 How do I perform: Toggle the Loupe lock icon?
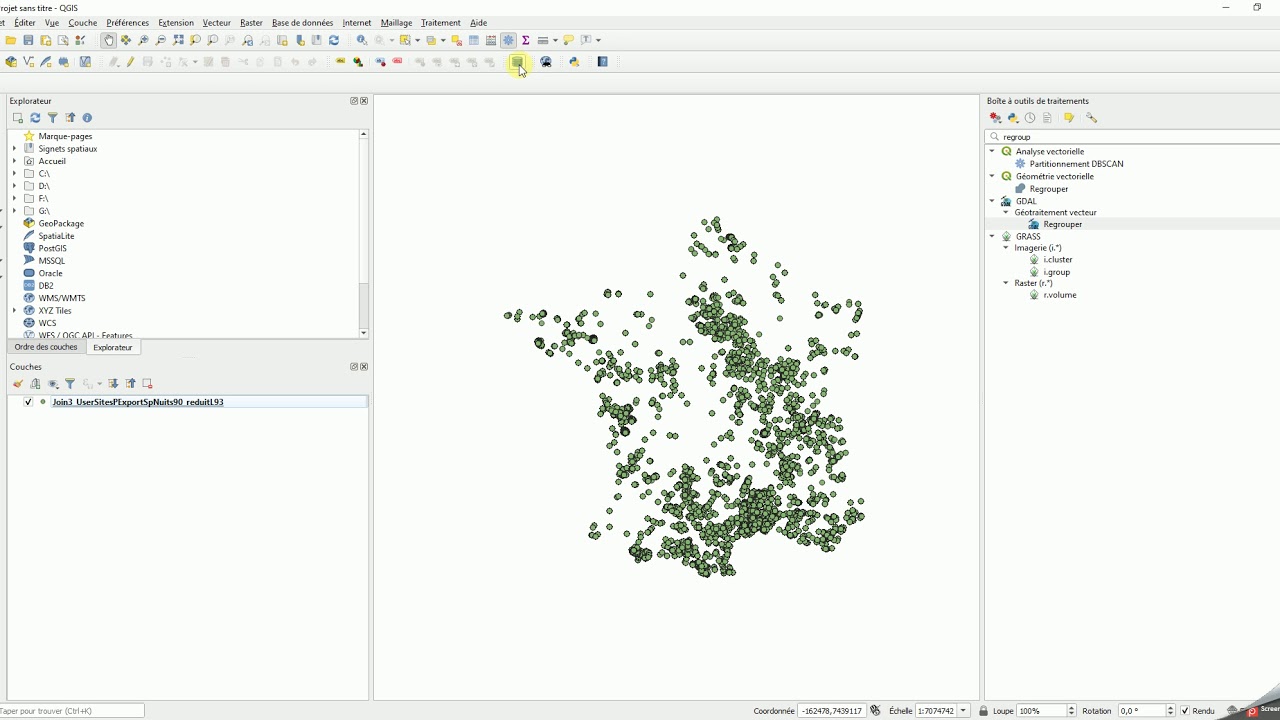pyautogui.click(x=984, y=711)
